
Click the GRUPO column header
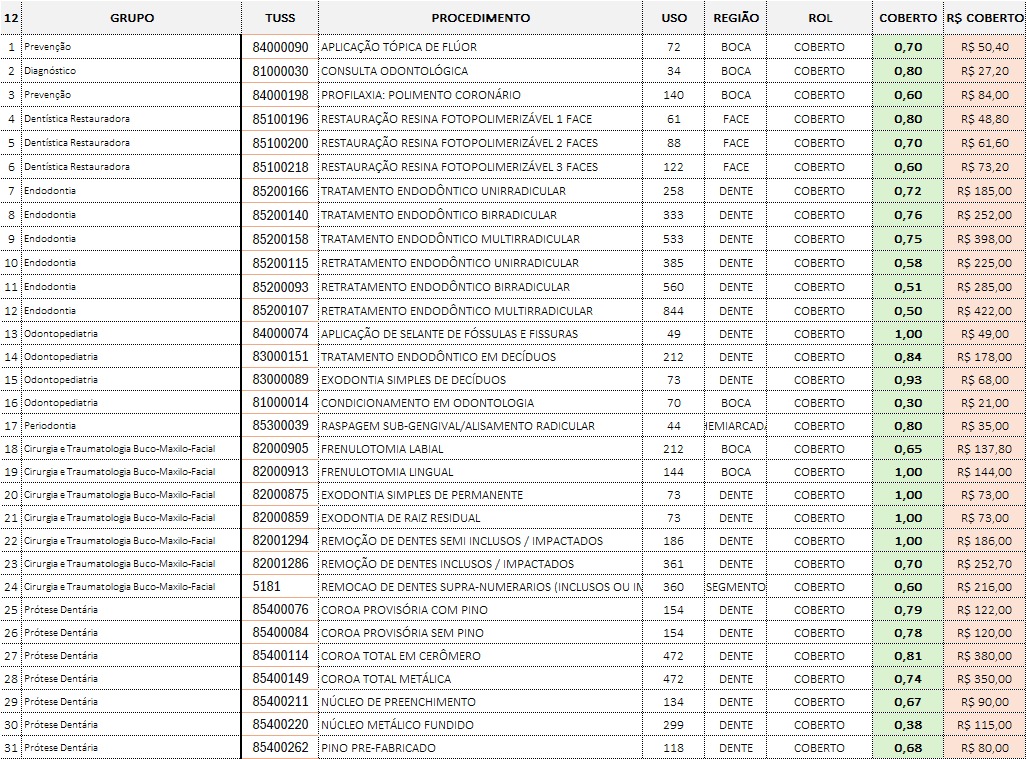132,18
